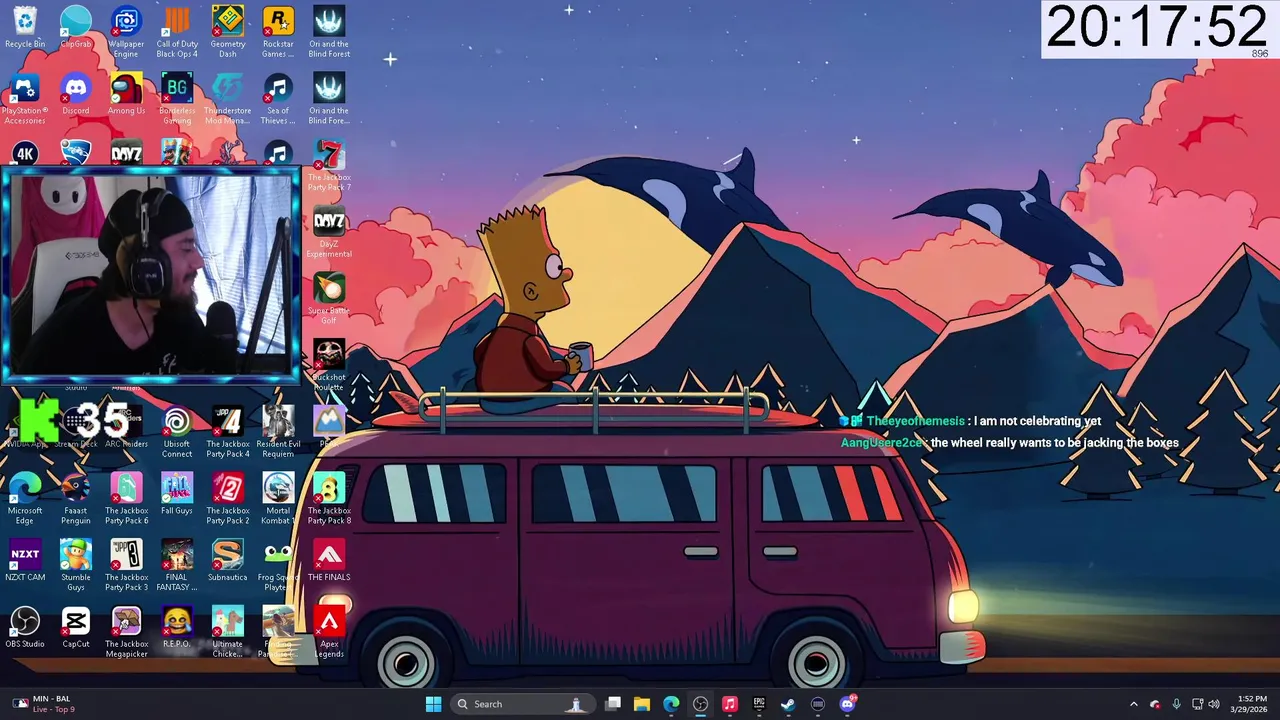Select The Jackbox Party Pack 4 icon
1280x720 pixels.
coord(228,432)
